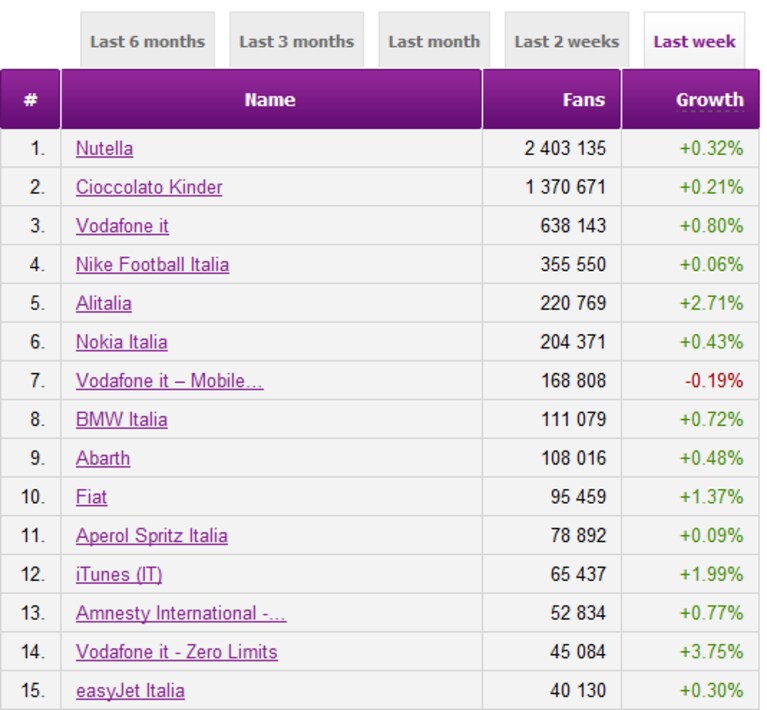This screenshot has width=767, height=710.
Task: Click the # column header
Action: [x=30, y=99]
